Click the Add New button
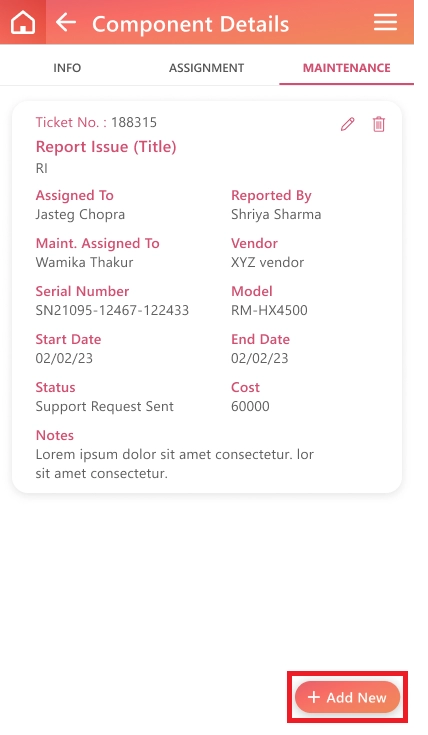The height and width of the screenshot is (735, 428). [x=347, y=697]
